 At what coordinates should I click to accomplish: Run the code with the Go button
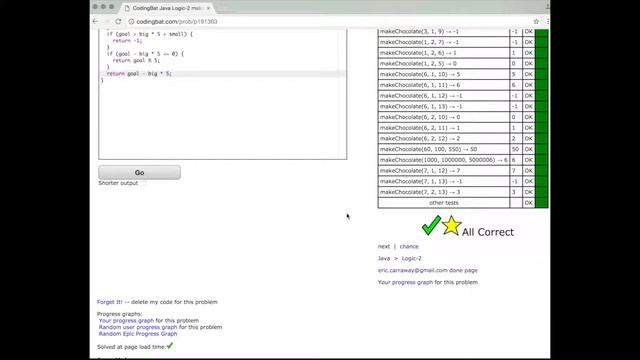click(140, 173)
